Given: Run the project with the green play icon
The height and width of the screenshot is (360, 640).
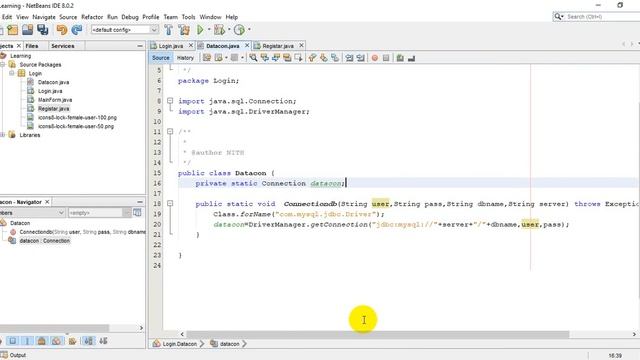Looking at the screenshot, I should coord(200,30).
